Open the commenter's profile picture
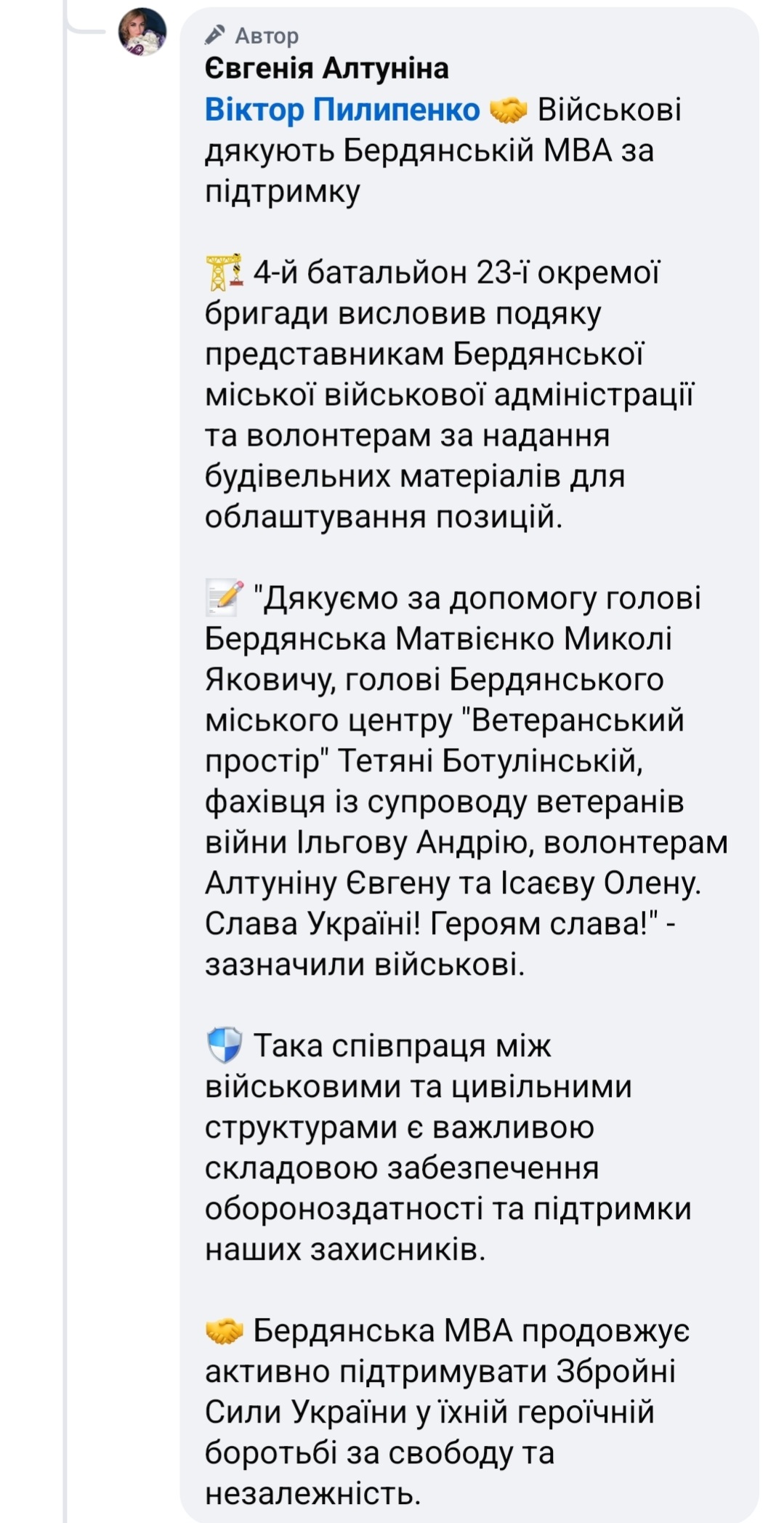This screenshot has height=1523, width=784. click(x=142, y=32)
